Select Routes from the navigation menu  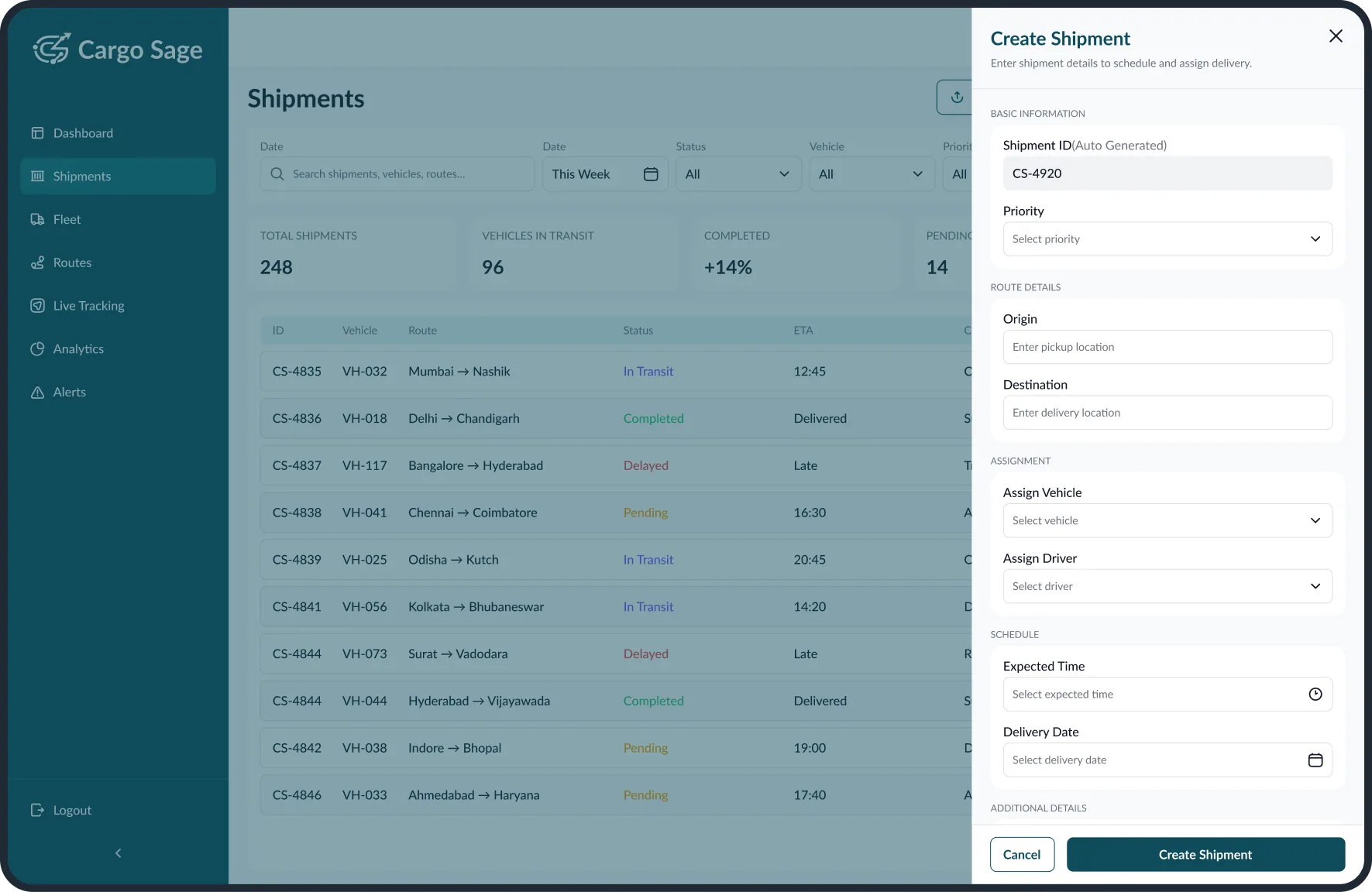pyautogui.click(x=71, y=262)
